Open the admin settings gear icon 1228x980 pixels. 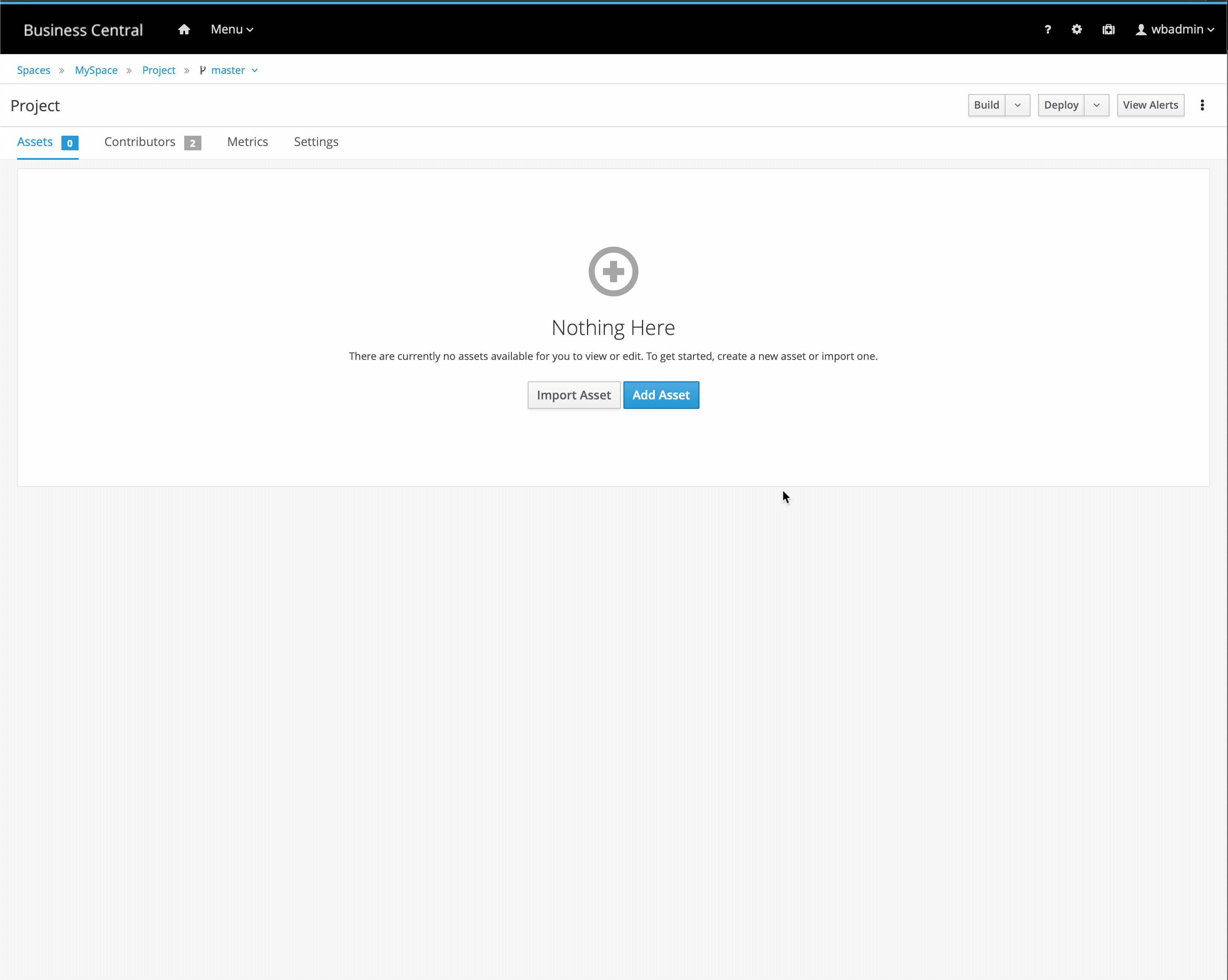(x=1076, y=30)
